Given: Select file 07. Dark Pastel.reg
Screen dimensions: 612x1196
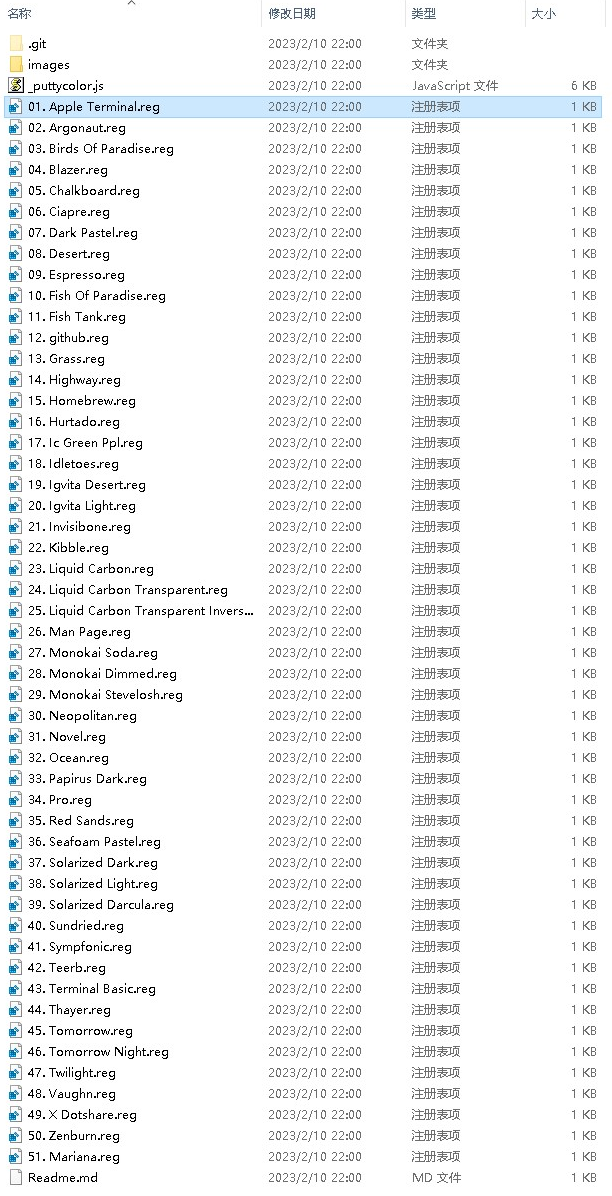Looking at the screenshot, I should 83,233.
